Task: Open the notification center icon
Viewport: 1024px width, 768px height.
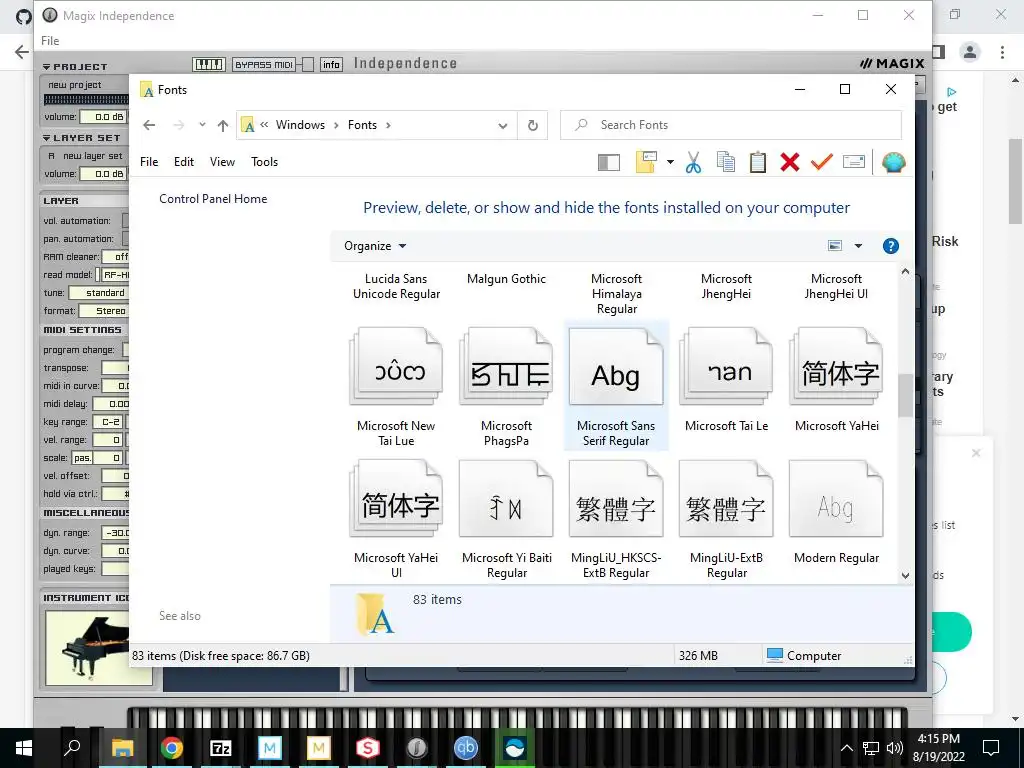Action: point(991,748)
